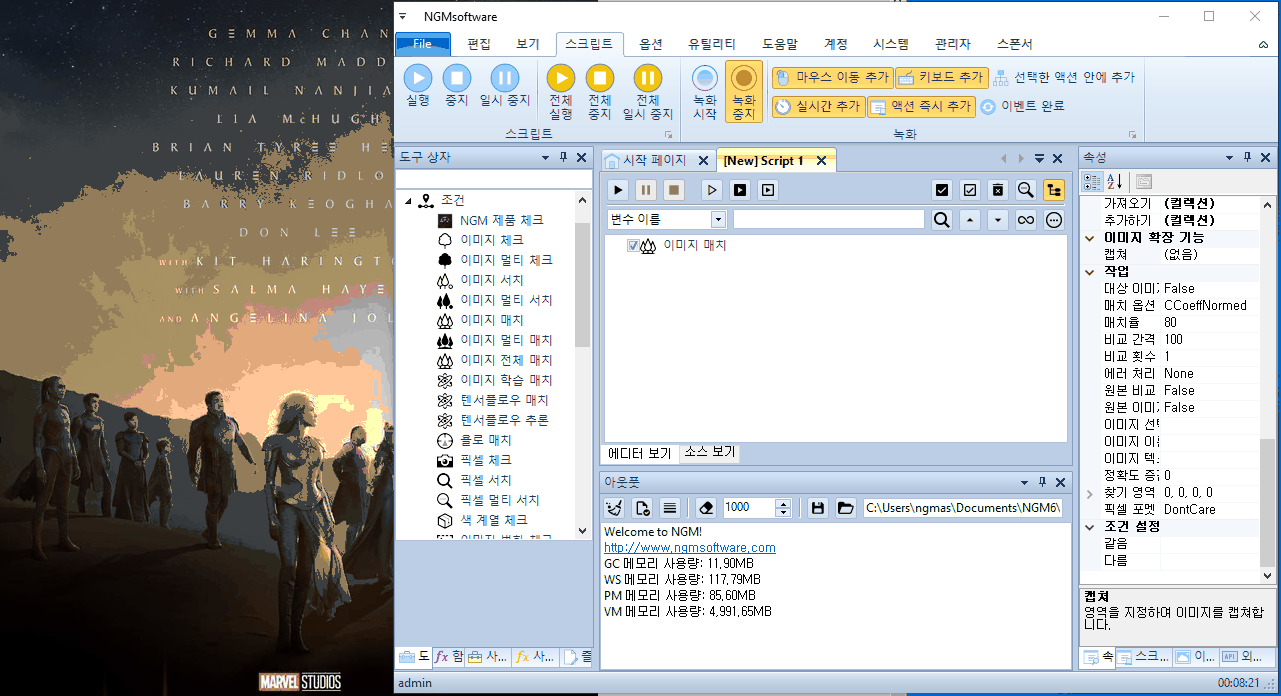Toggle 마우스 이동 추가 option
Image resolution: width=1281 pixels, height=696 pixels.
831,77
